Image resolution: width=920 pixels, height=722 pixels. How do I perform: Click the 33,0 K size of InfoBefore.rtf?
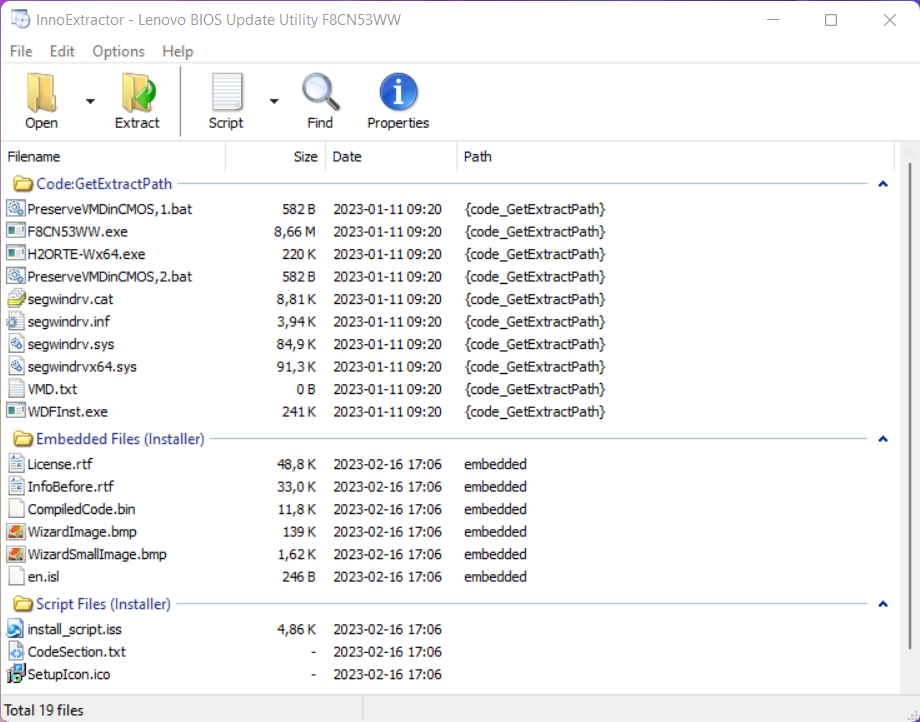(297, 487)
